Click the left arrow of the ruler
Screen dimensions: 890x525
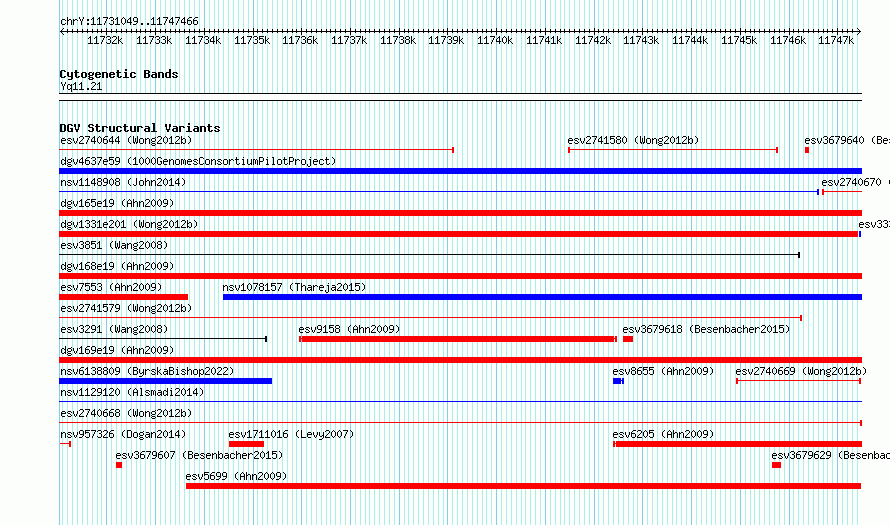(62, 32)
